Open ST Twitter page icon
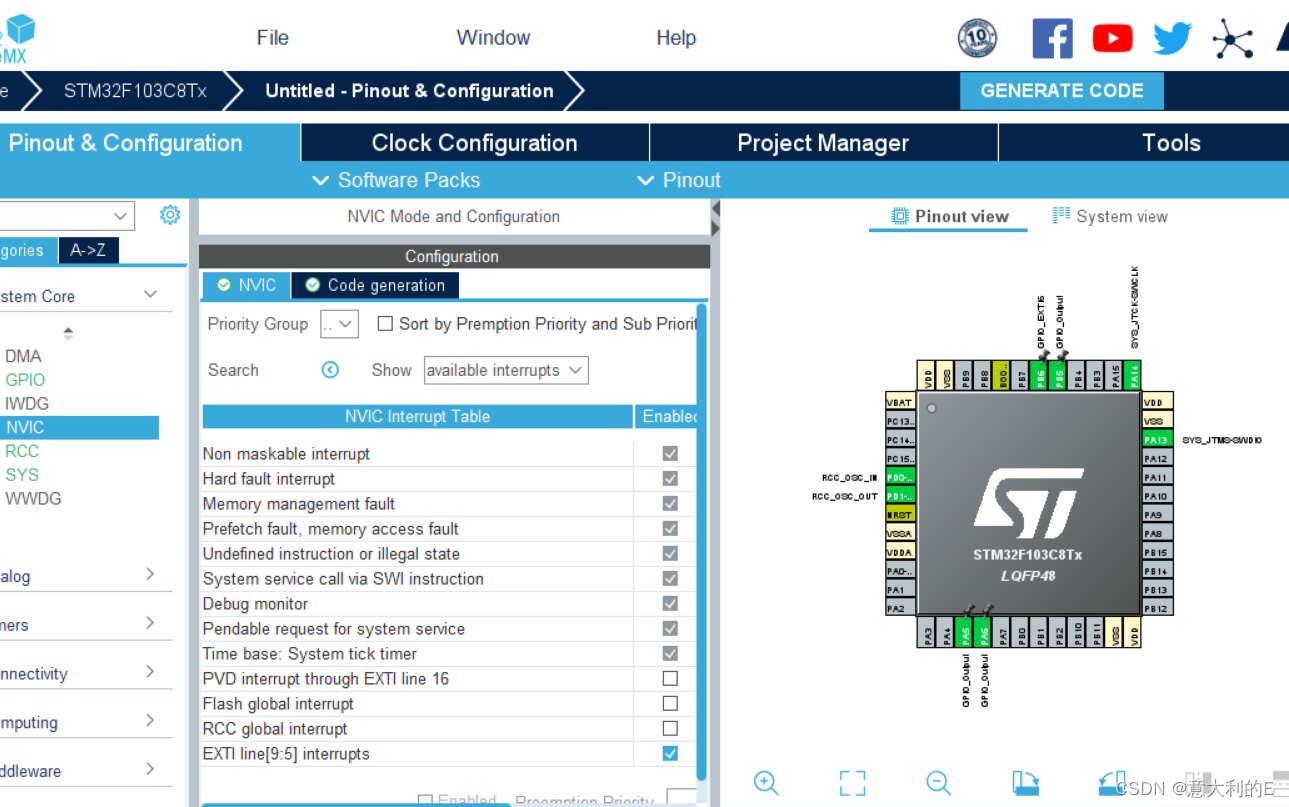 (1172, 39)
